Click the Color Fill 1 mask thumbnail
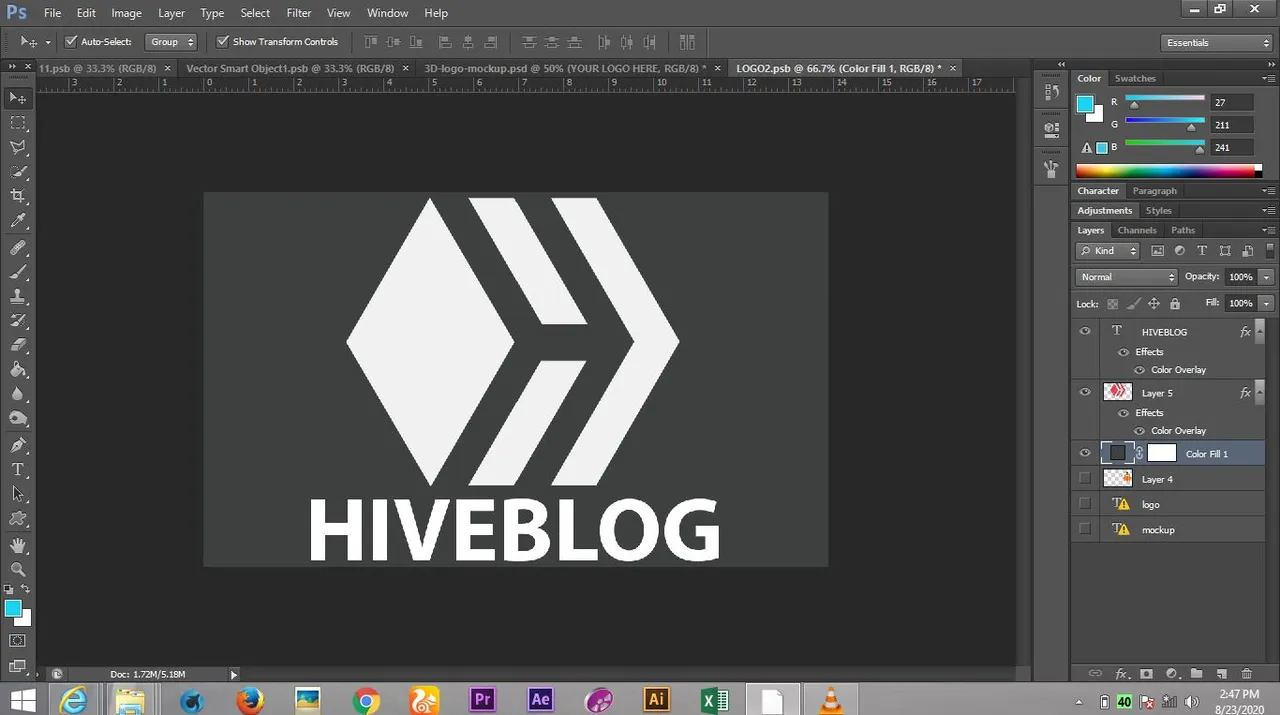1280x715 pixels. [x=1161, y=453]
